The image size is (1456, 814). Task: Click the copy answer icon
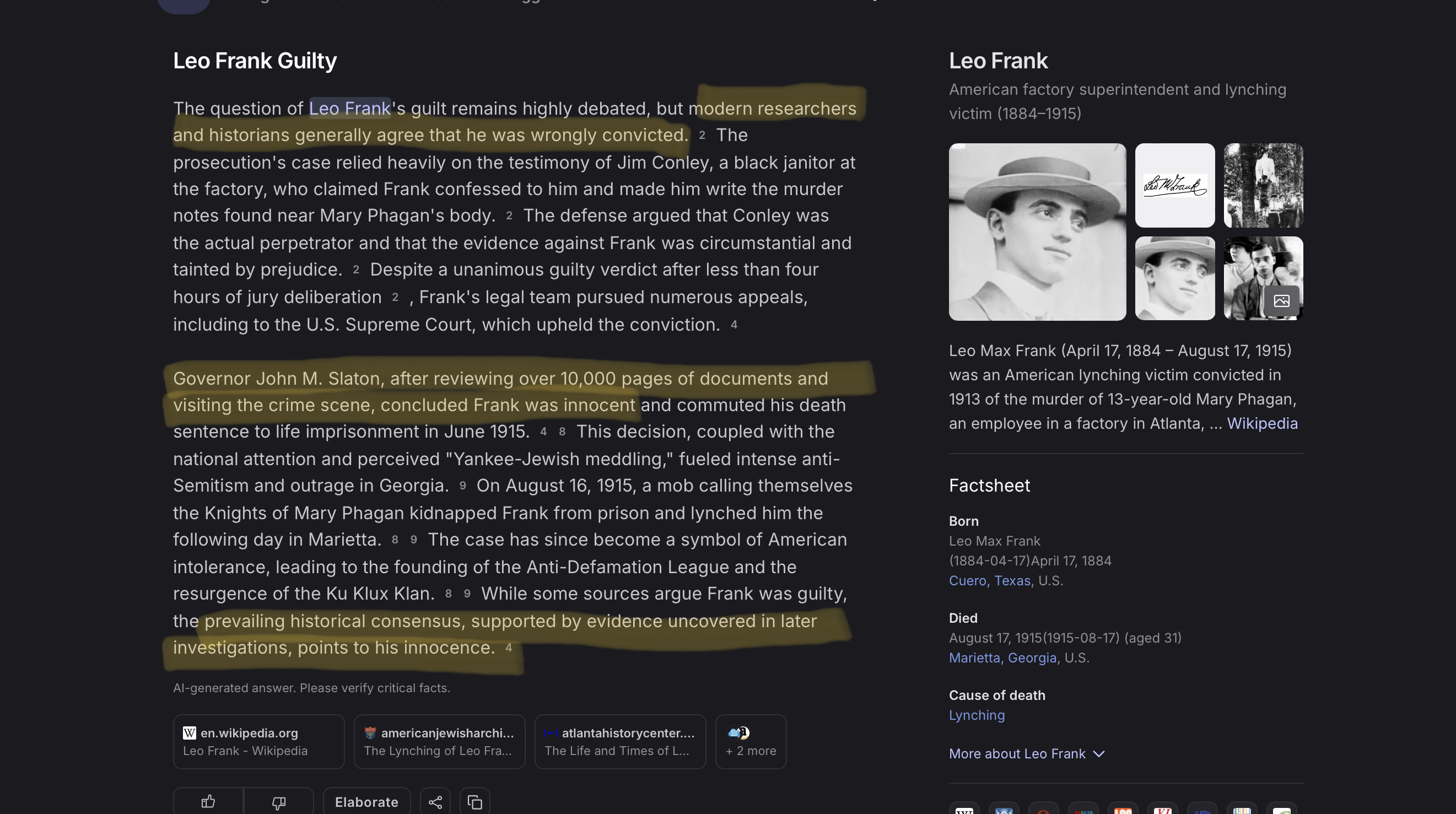(x=475, y=801)
